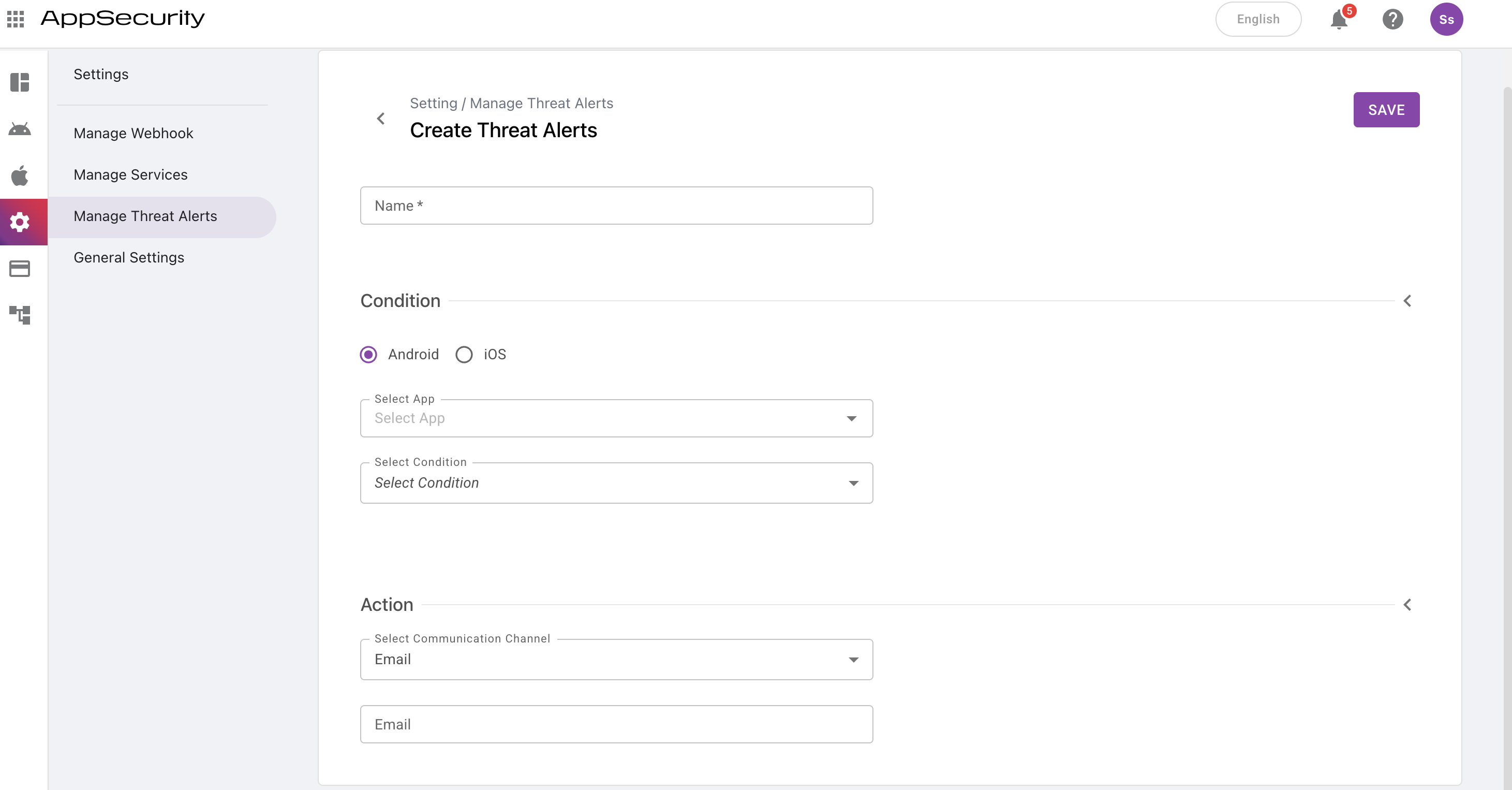Select the iOS radio button
This screenshot has height=790, width=1512.
pos(464,354)
